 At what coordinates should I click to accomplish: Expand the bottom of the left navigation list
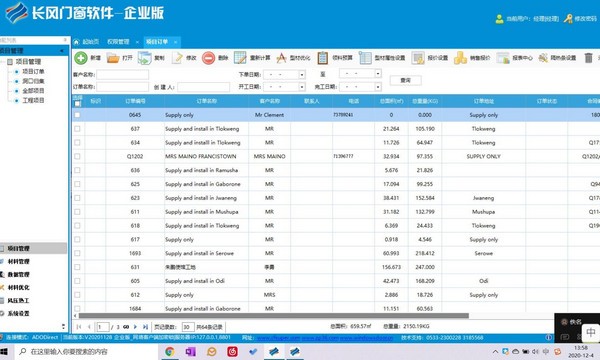pos(63,326)
